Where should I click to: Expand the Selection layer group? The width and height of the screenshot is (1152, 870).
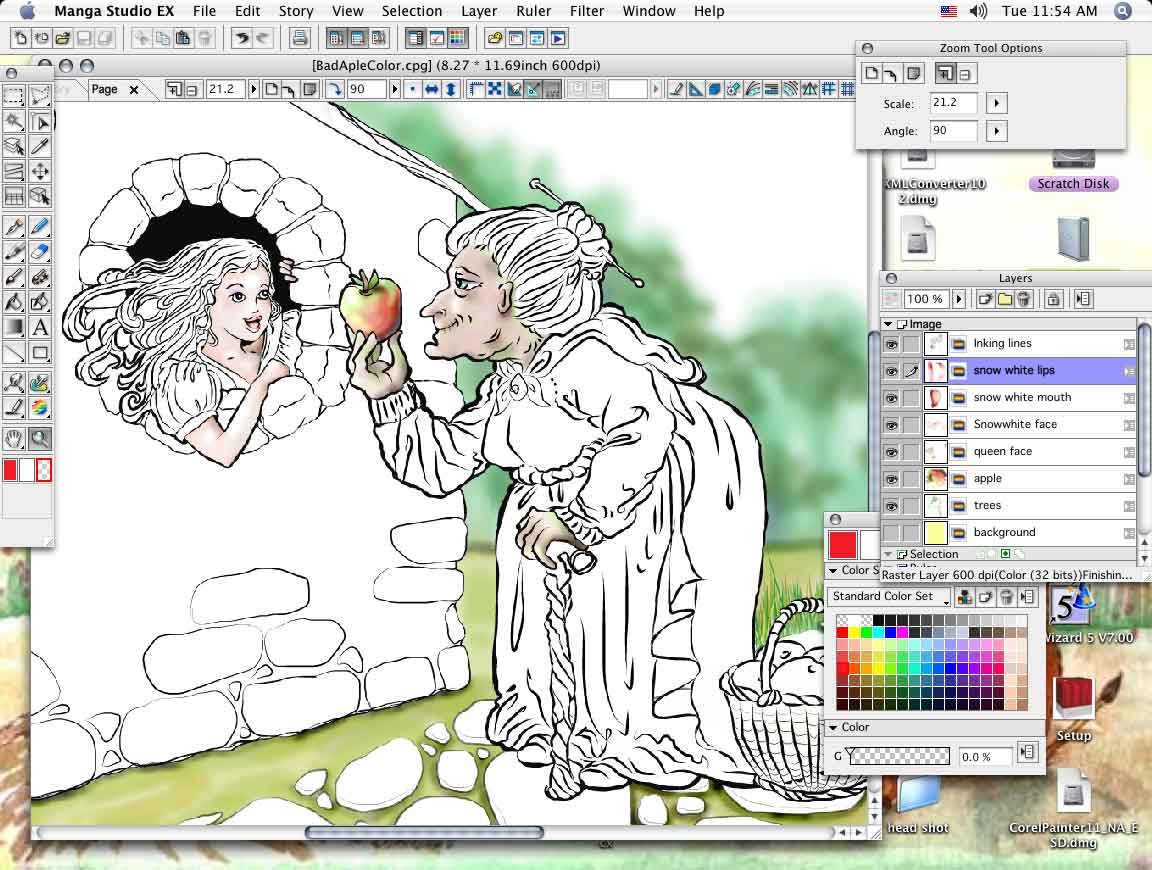tap(888, 554)
